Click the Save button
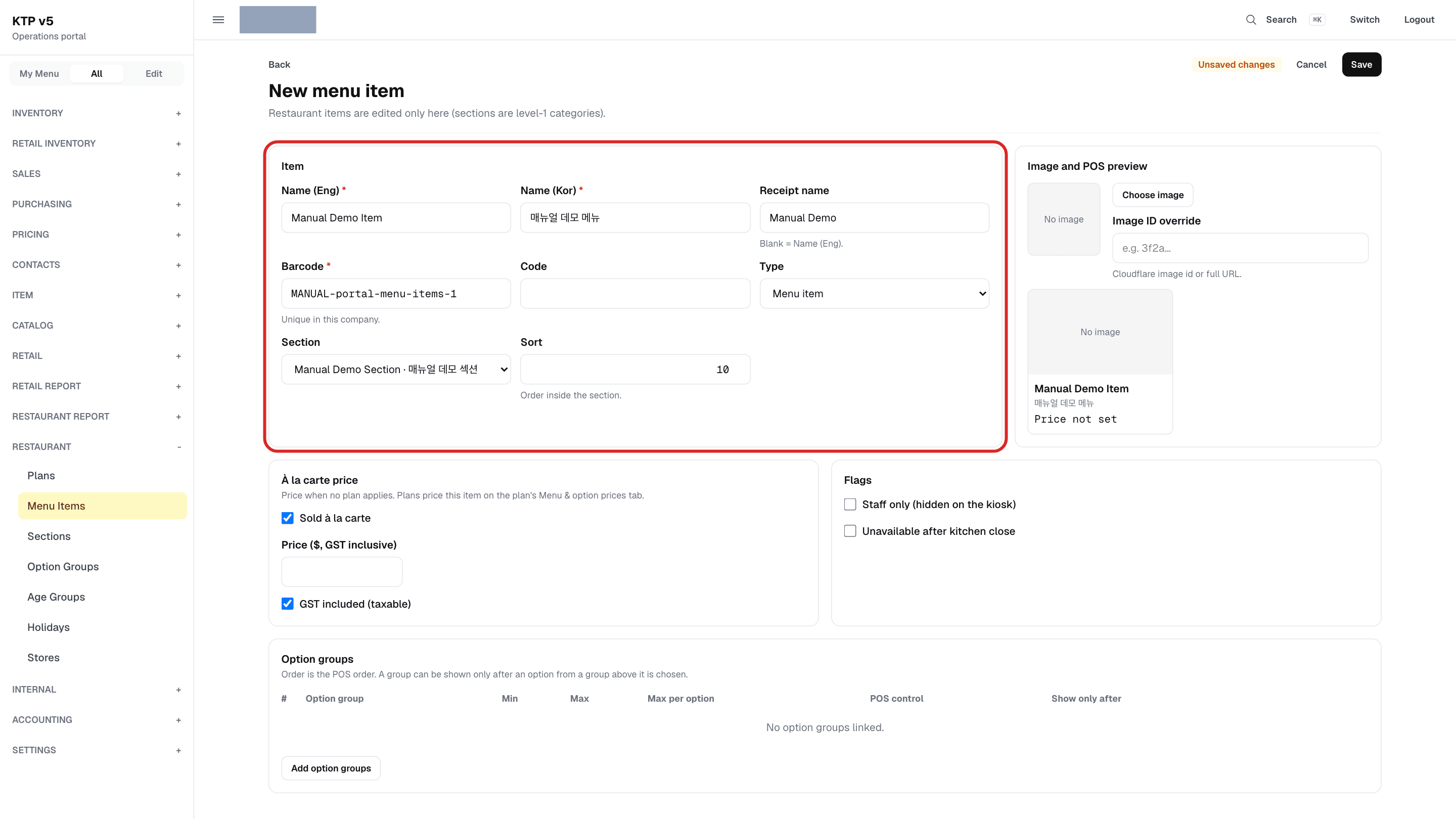The width and height of the screenshot is (1456, 819). coord(1361,64)
